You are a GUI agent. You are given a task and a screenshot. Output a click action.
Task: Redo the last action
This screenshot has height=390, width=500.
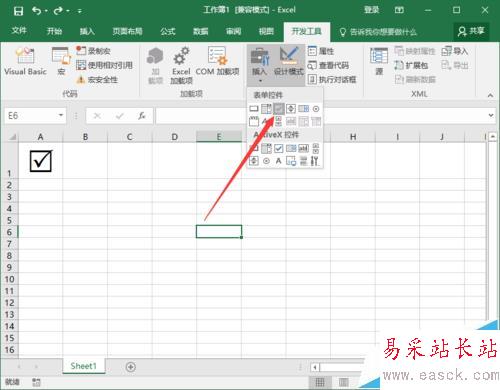58,11
